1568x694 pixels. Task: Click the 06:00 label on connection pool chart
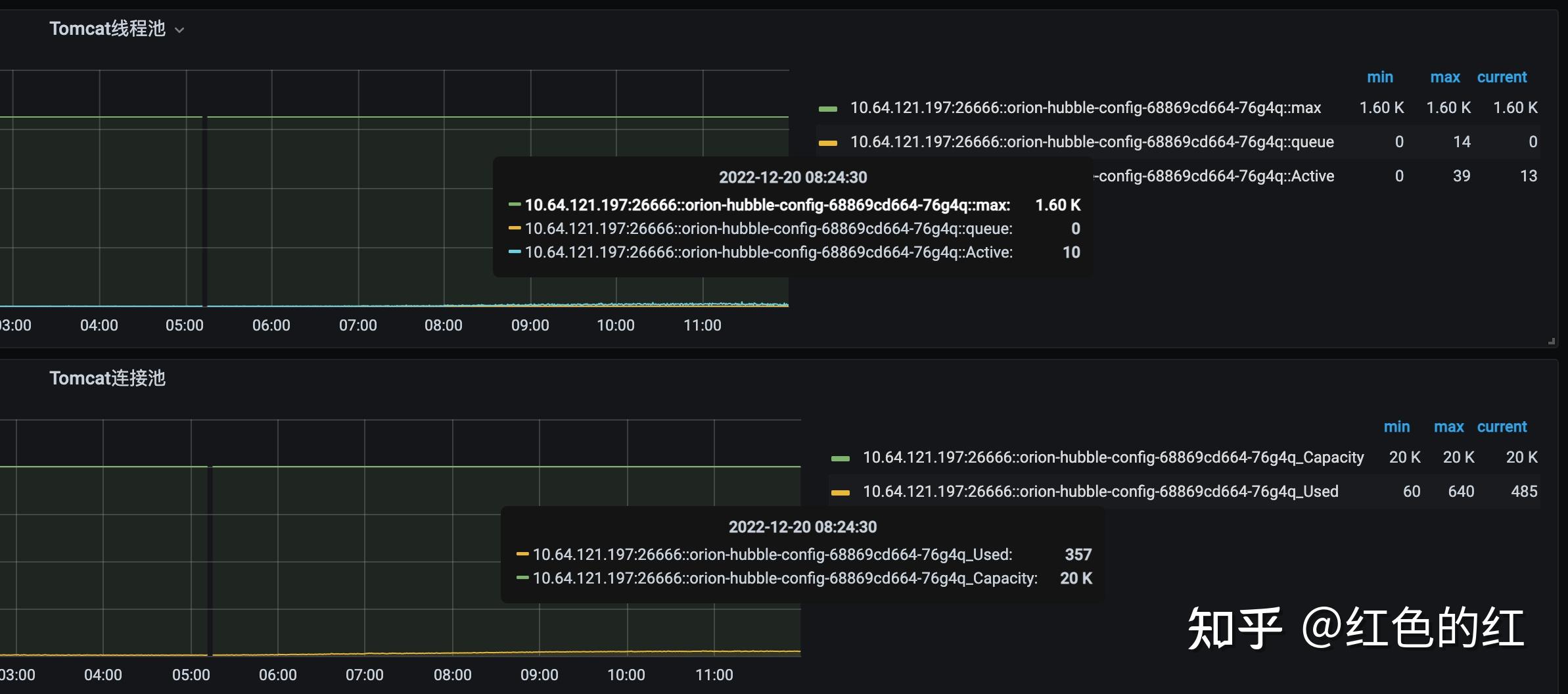[277, 675]
